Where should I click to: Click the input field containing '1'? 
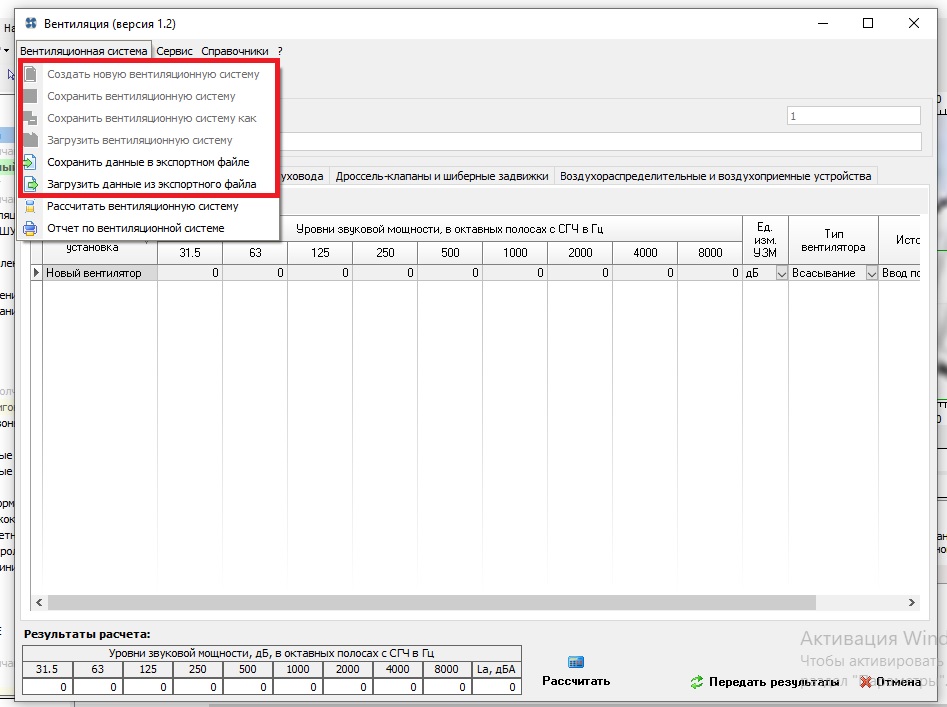(853, 116)
